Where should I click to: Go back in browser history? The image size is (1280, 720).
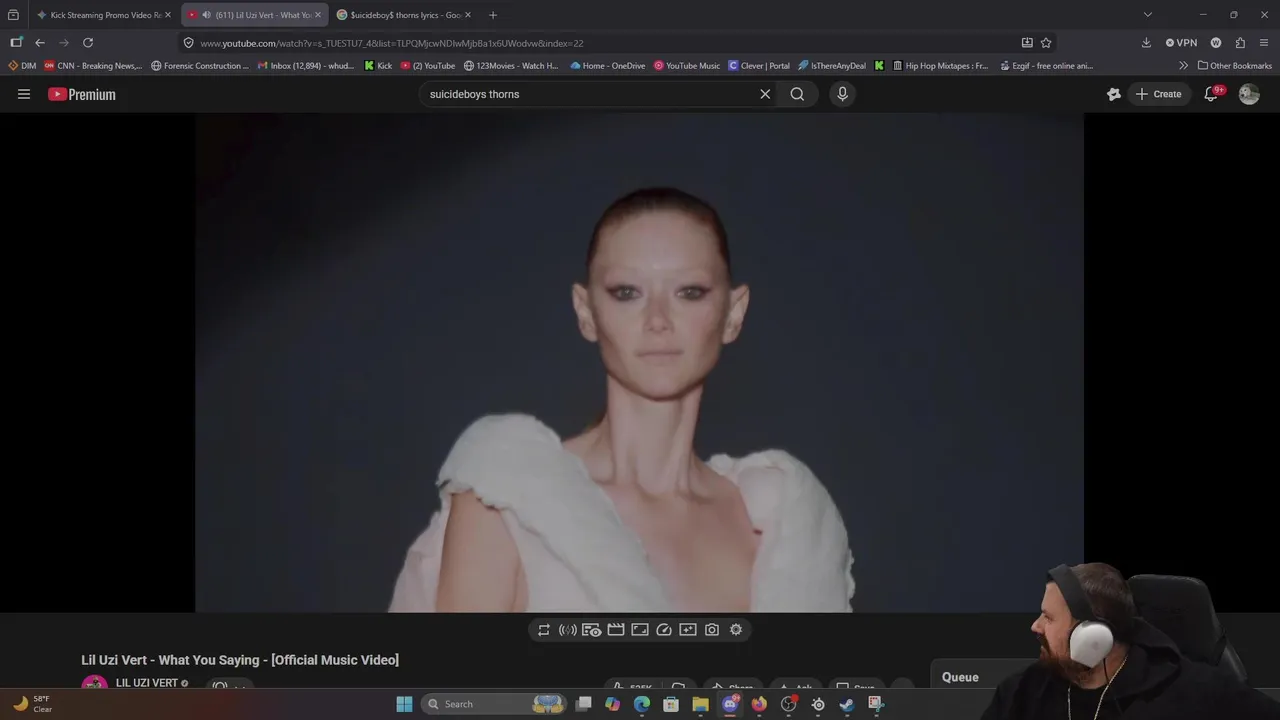tap(40, 43)
